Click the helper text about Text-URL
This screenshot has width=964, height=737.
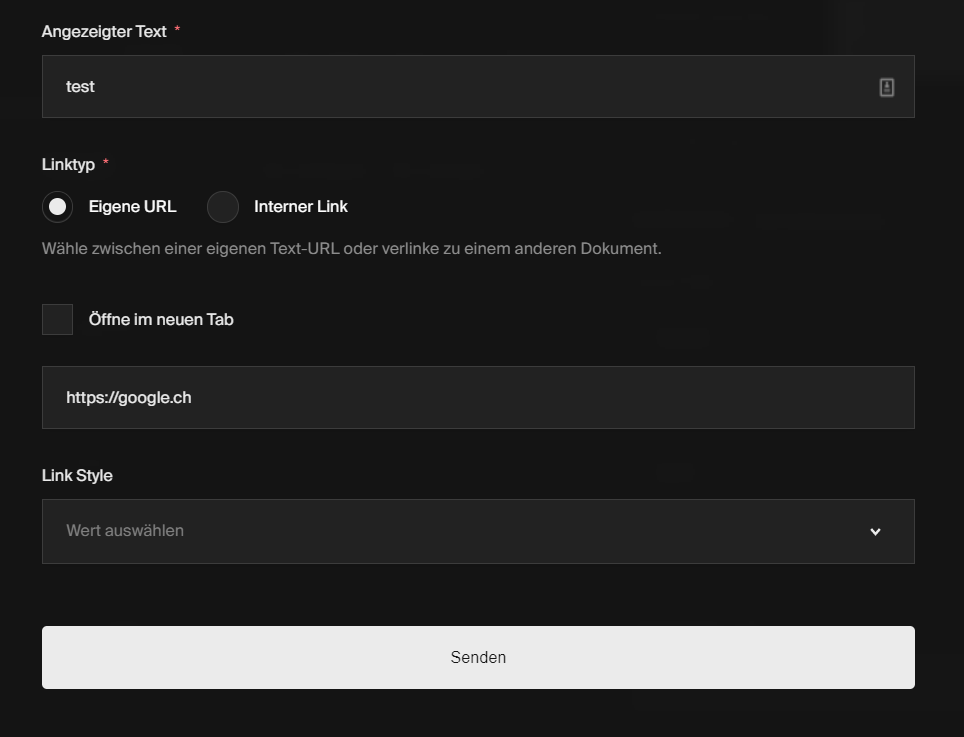tap(350, 248)
